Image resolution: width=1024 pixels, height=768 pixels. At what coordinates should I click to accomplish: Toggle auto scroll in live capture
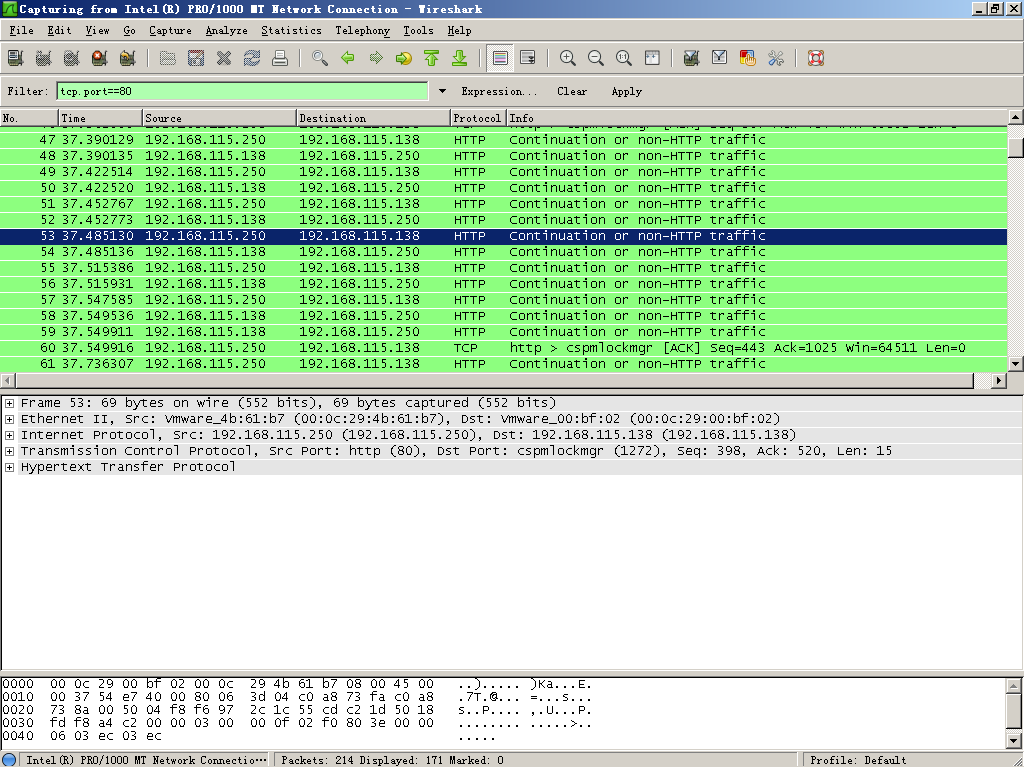pyautogui.click(x=528, y=58)
